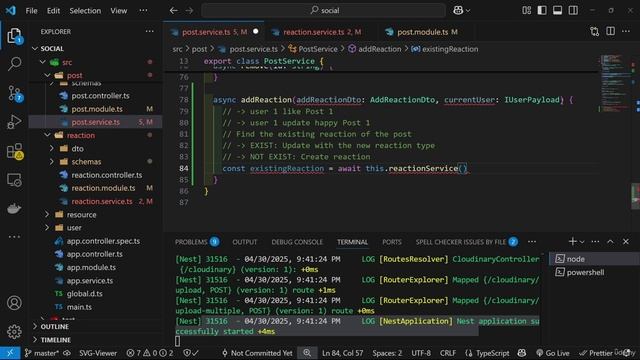
Task: Split the editor to the right
Action: pos(610,31)
